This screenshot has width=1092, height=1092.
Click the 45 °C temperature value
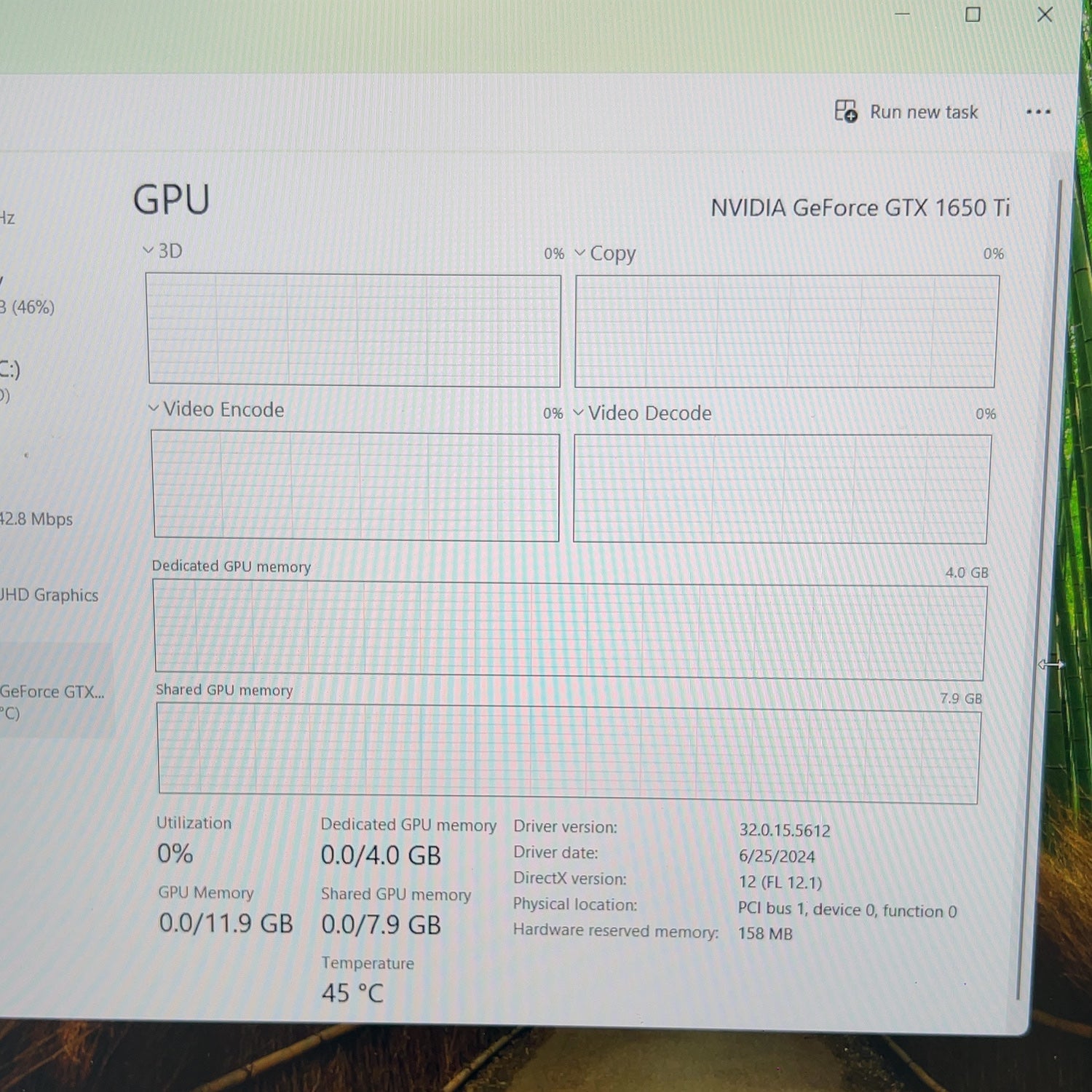pyautogui.click(x=352, y=993)
